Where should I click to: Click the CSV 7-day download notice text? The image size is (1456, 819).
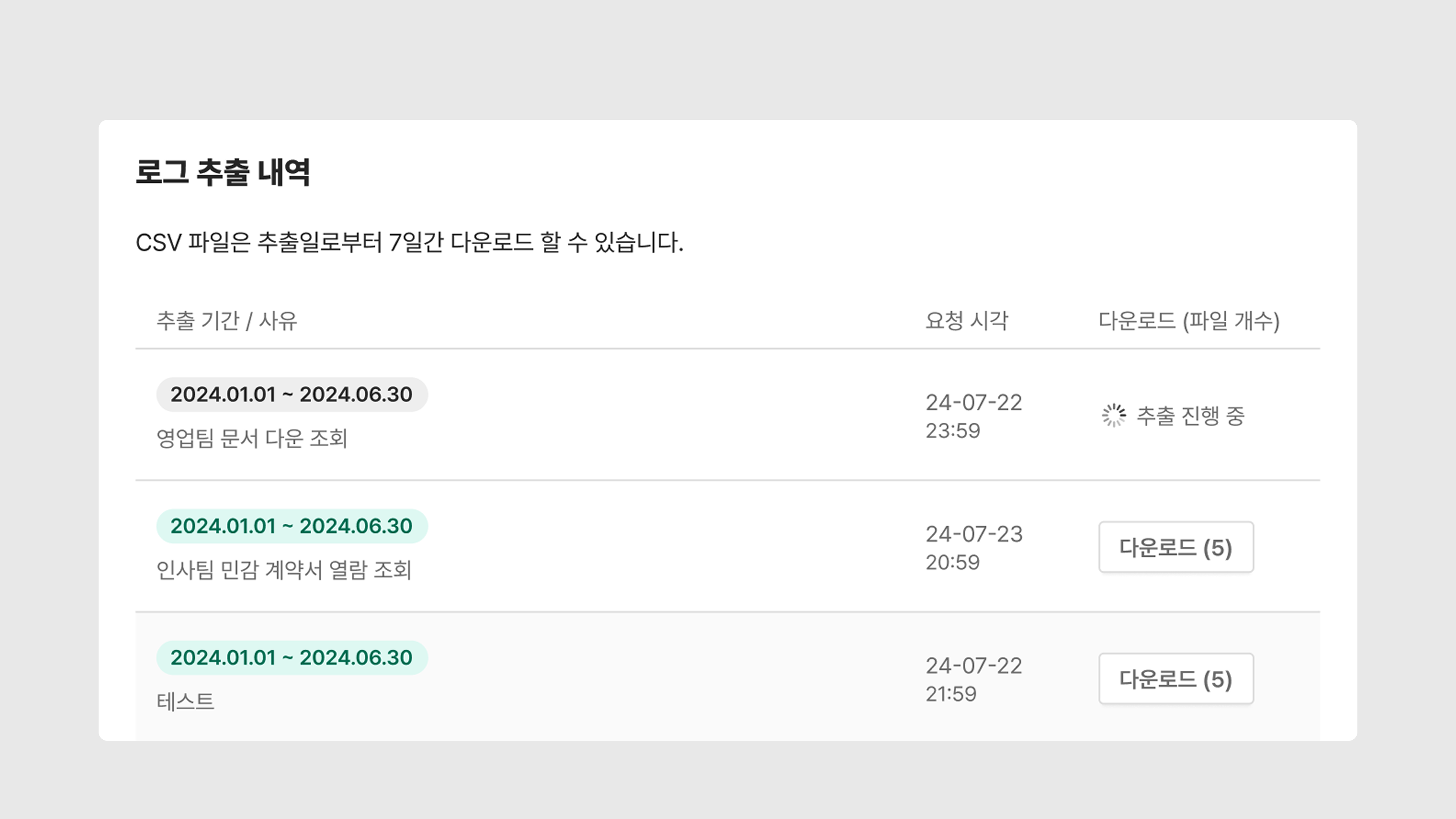(x=409, y=243)
